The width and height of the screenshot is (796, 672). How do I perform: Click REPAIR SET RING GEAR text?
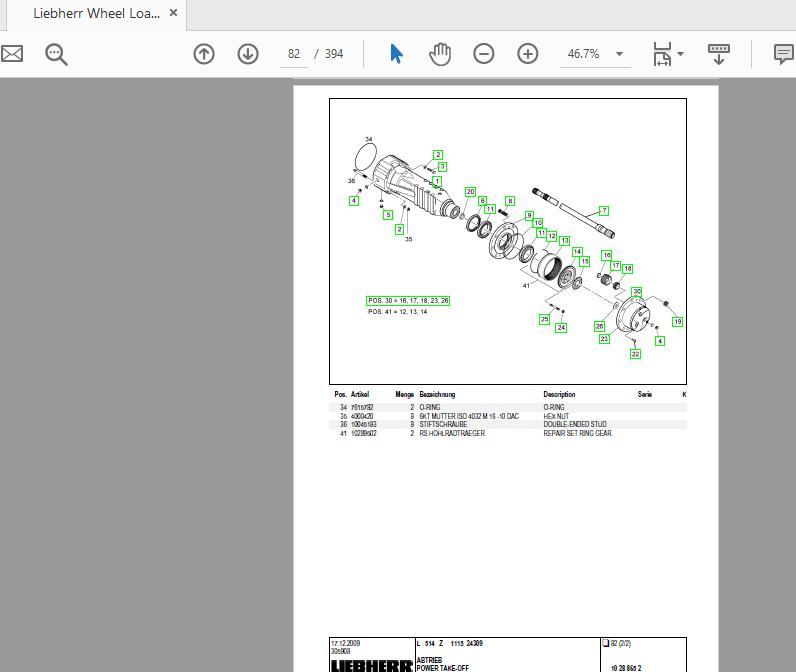[x=577, y=433]
